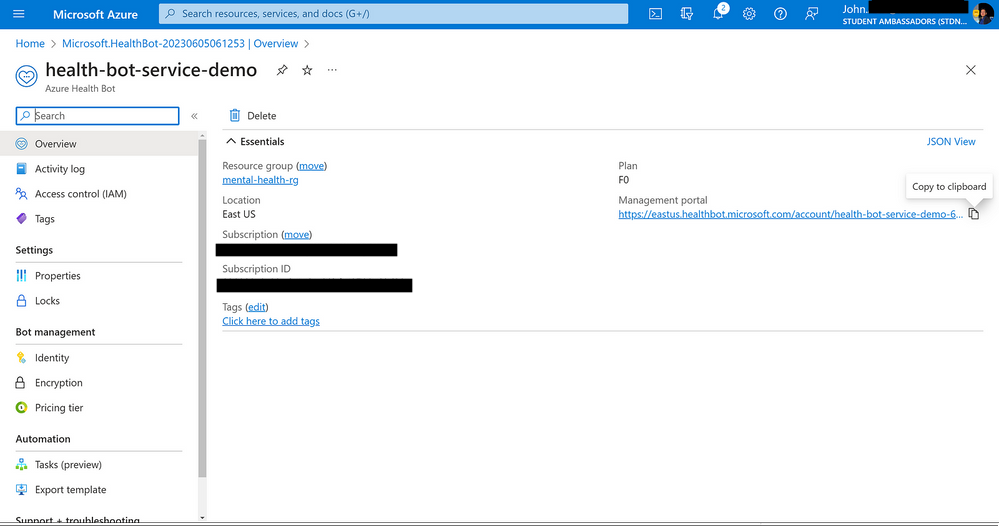Viewport: 999px width, 526px height.
Task: Click the account profile avatar
Action: click(x=982, y=13)
